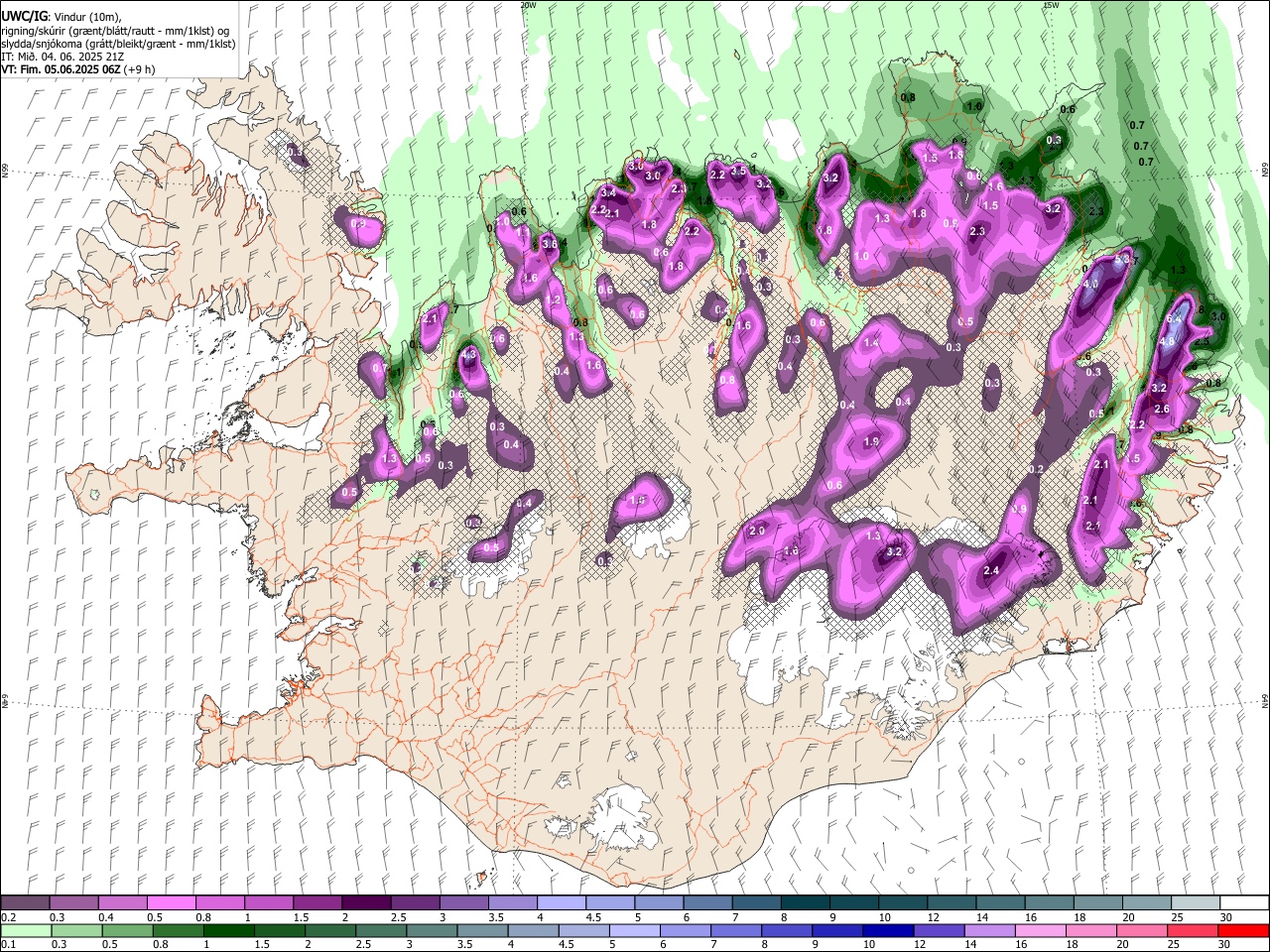Pick the palest green 0.1–0.3 rain swatch

26,930
